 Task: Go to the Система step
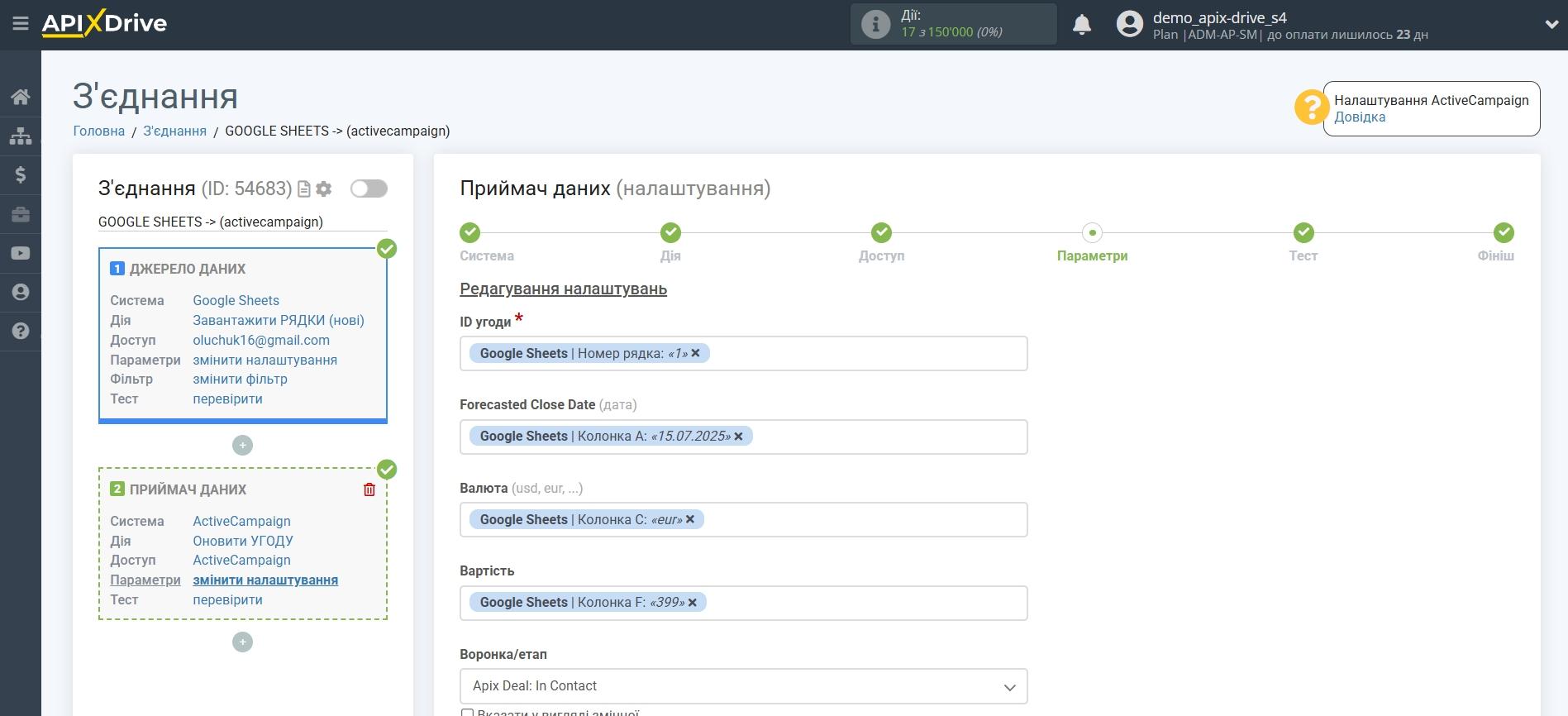pos(469,232)
